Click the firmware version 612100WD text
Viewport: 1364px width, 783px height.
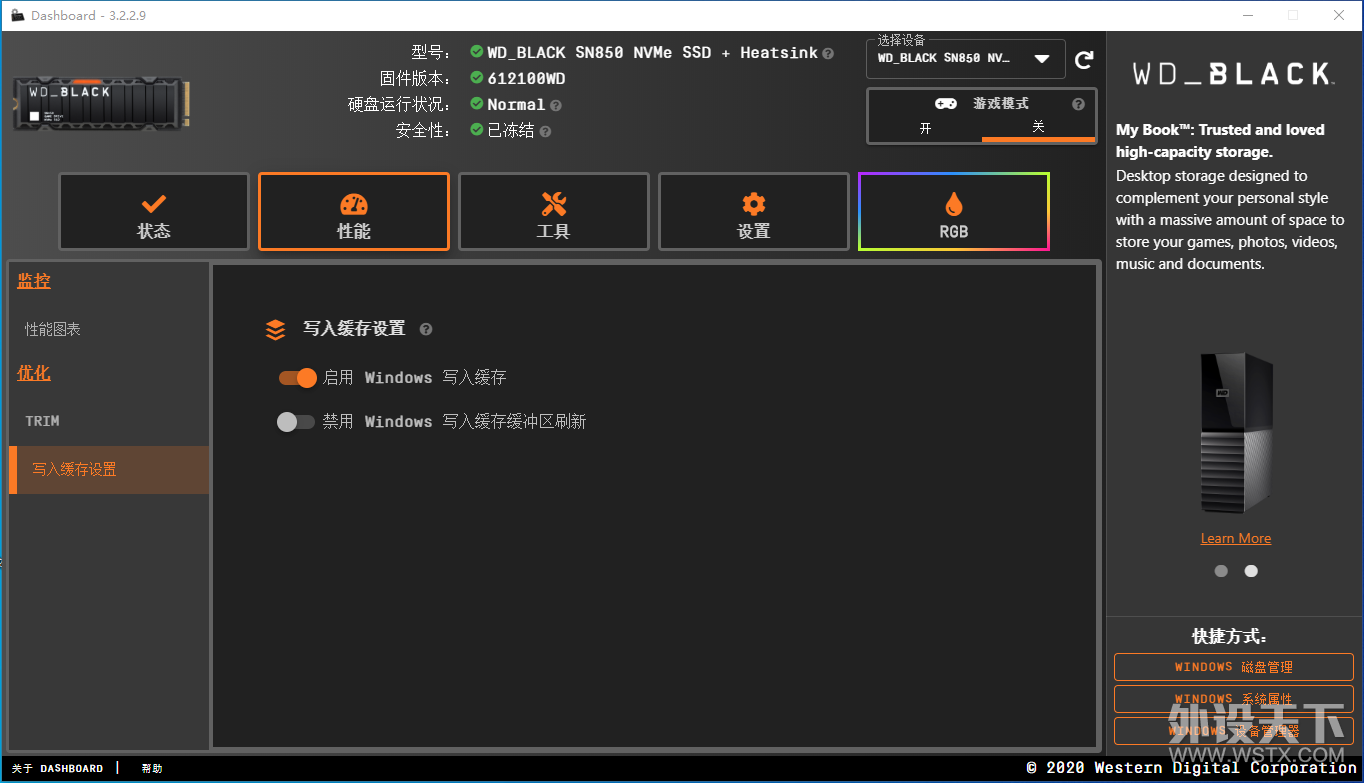coord(526,78)
